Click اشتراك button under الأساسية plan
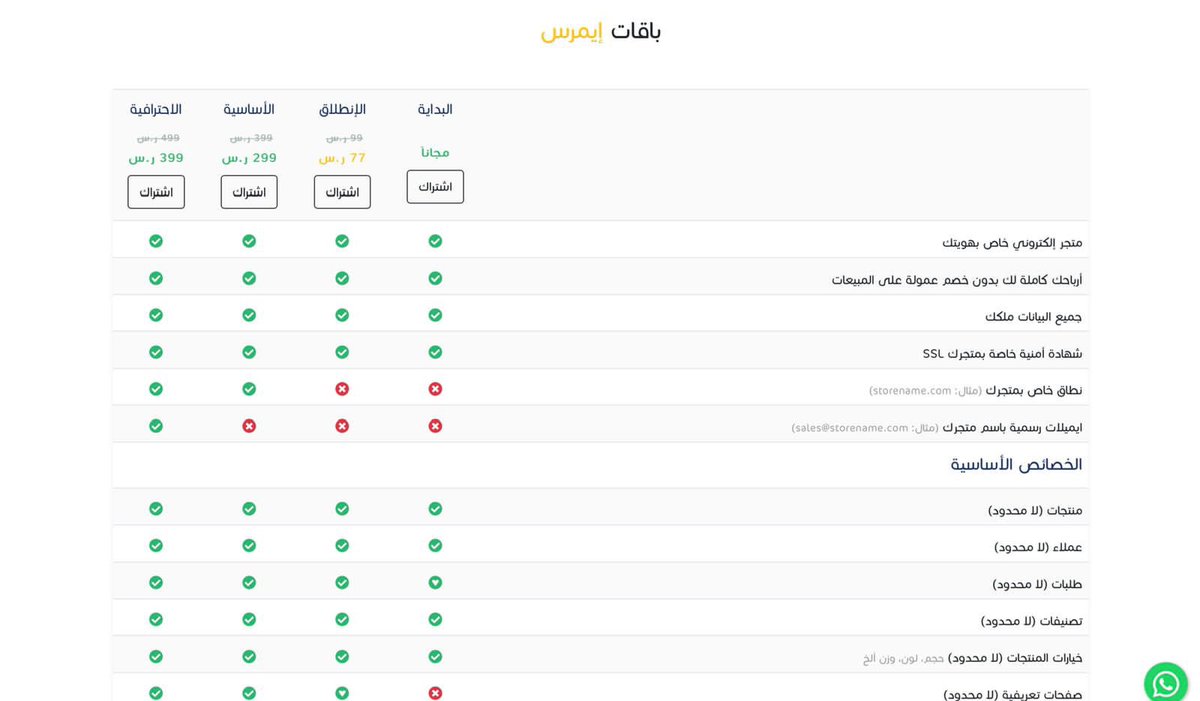The height and width of the screenshot is (701, 1200). click(249, 192)
